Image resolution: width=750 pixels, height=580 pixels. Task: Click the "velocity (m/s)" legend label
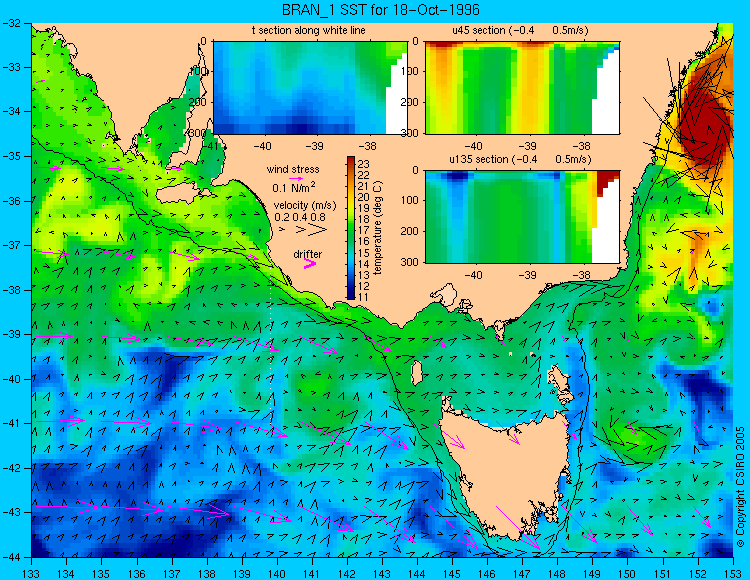(305, 206)
